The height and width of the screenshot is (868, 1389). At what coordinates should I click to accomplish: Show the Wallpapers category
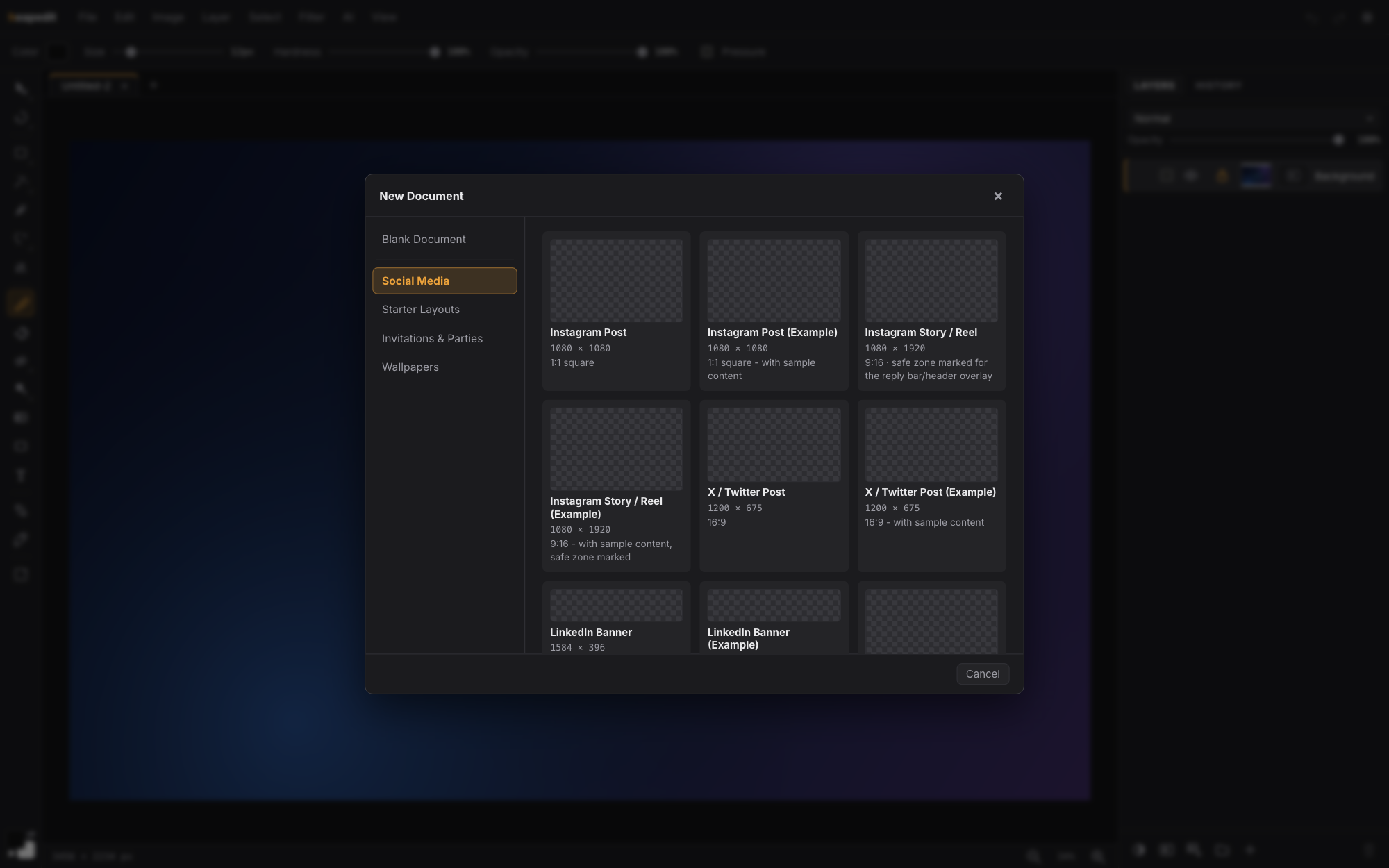click(444, 367)
